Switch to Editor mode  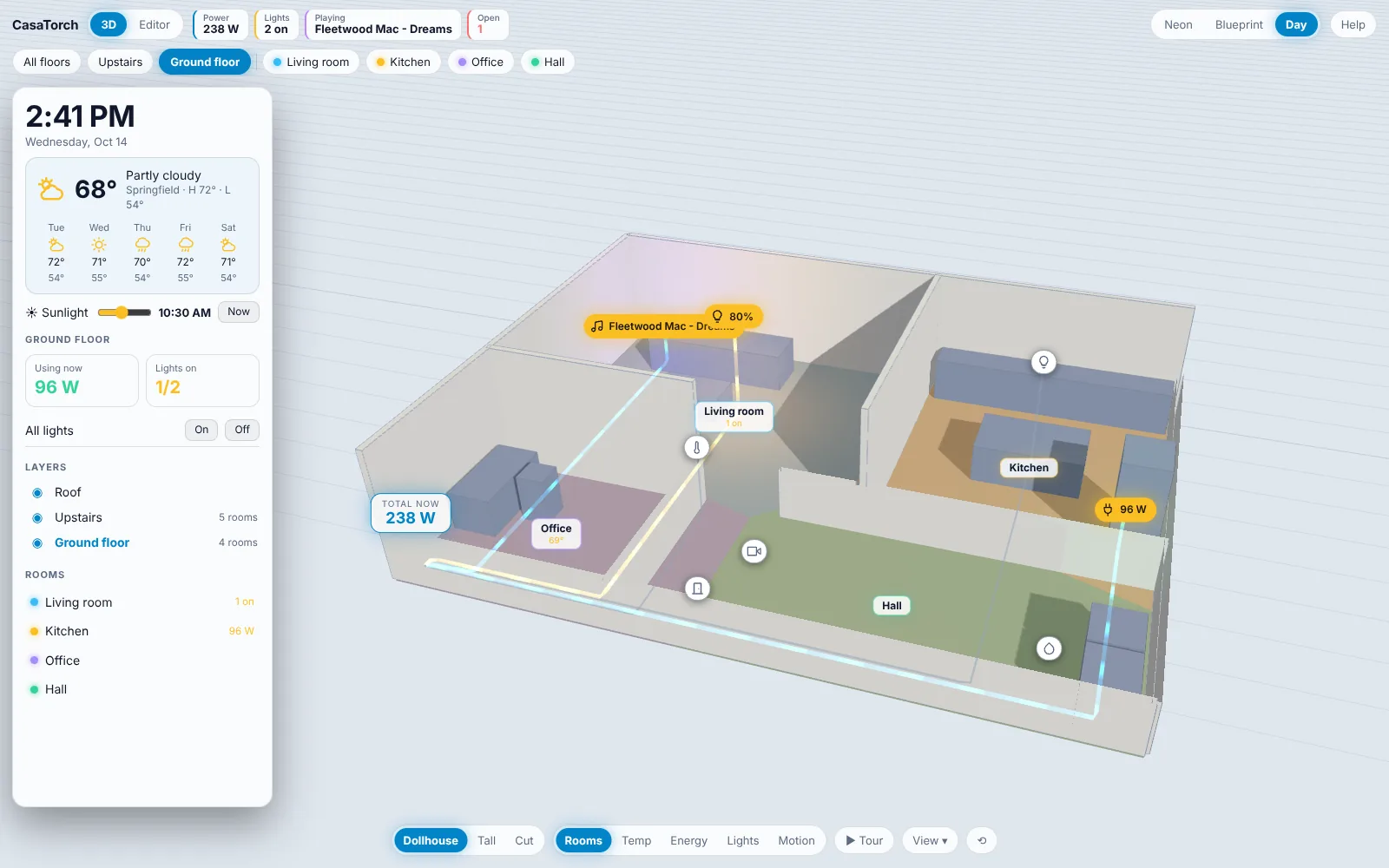coord(155,25)
